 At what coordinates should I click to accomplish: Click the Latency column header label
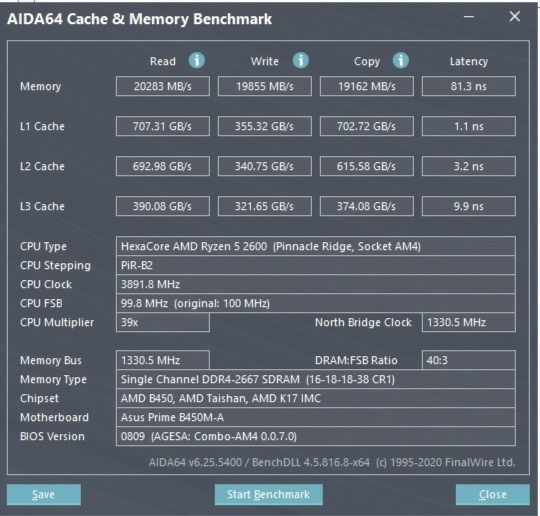click(x=469, y=62)
